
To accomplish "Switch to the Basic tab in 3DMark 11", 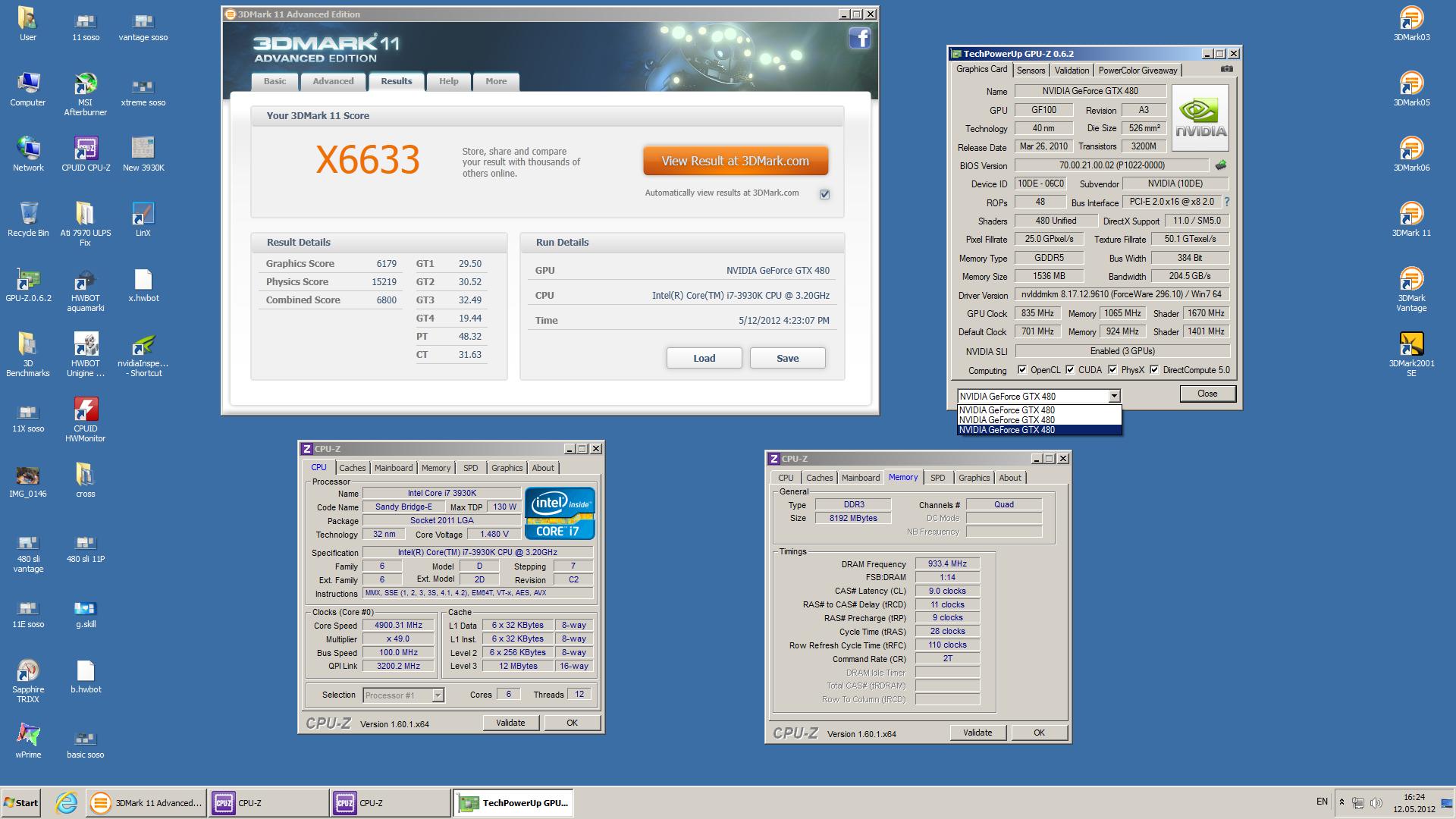I will click(275, 81).
